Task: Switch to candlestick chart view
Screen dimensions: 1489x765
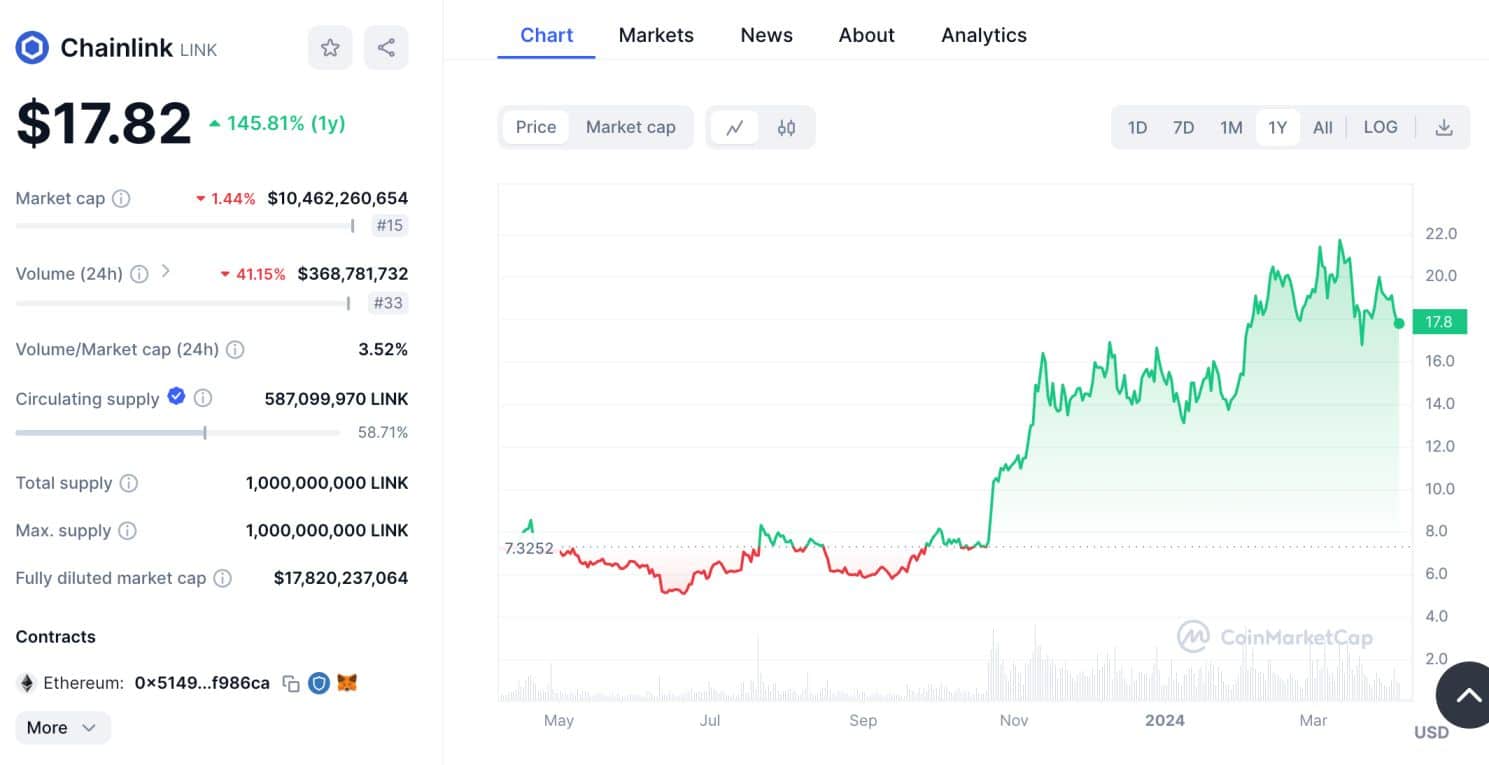Action: coord(786,127)
